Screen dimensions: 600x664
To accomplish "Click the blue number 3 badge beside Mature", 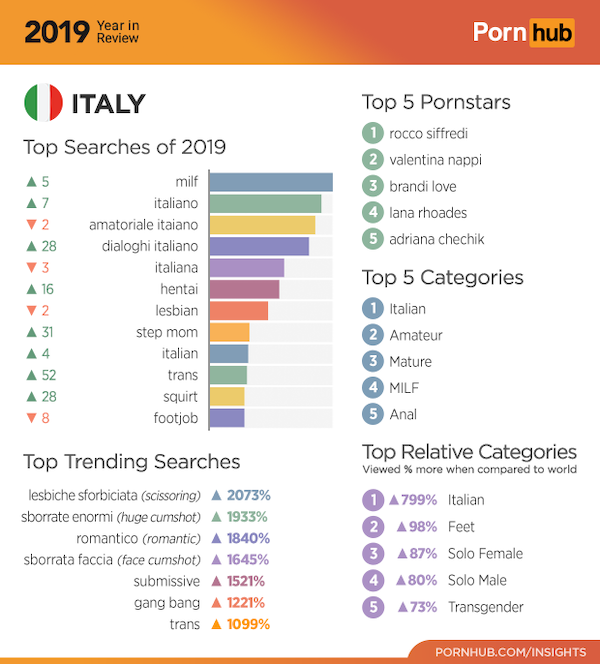I will [372, 361].
